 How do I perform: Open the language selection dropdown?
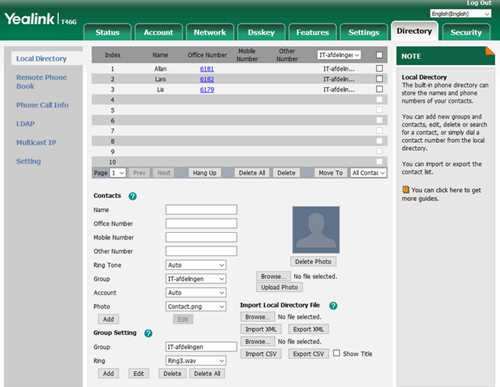(x=460, y=14)
